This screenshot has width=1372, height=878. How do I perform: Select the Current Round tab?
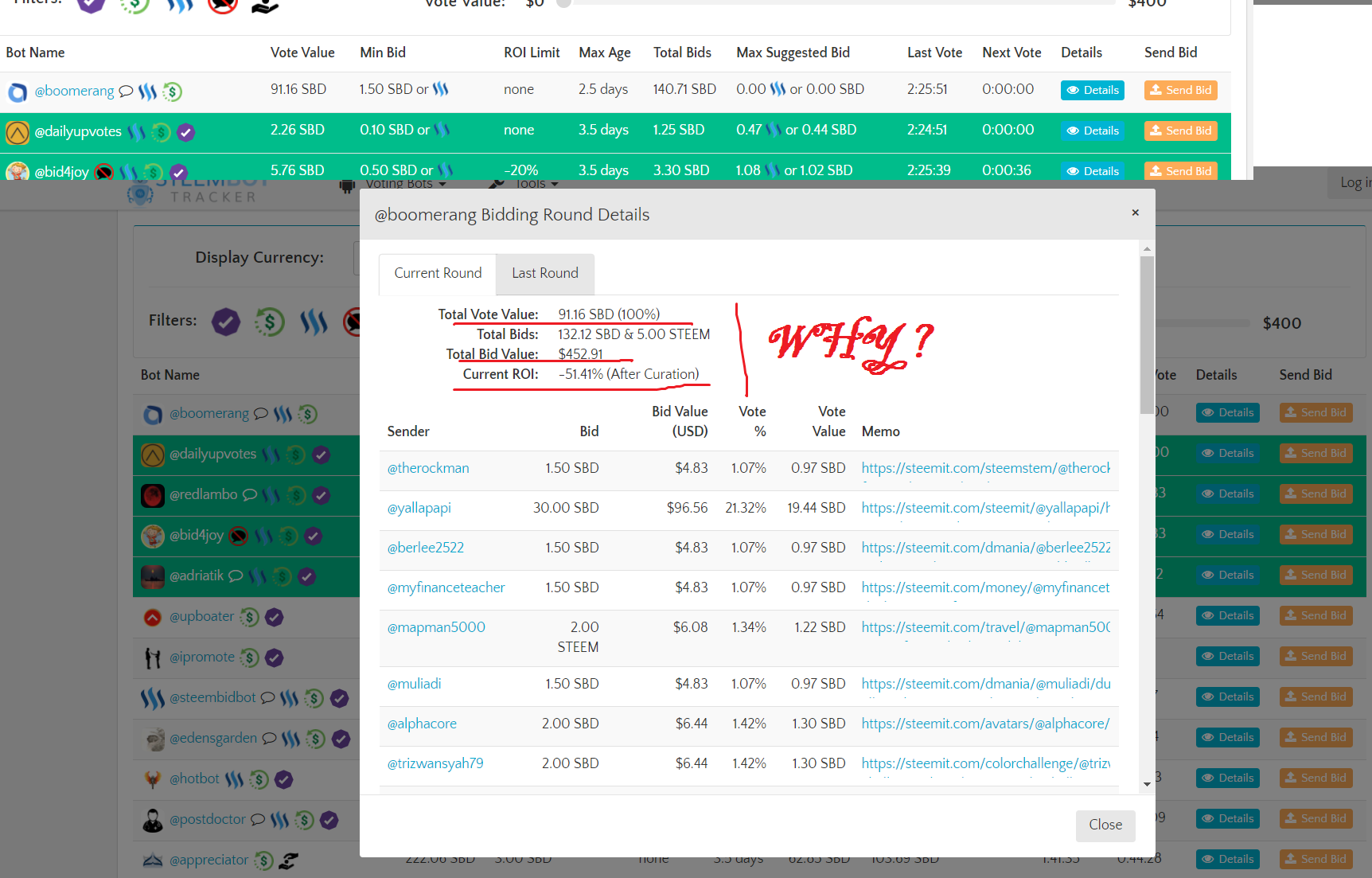pos(438,273)
